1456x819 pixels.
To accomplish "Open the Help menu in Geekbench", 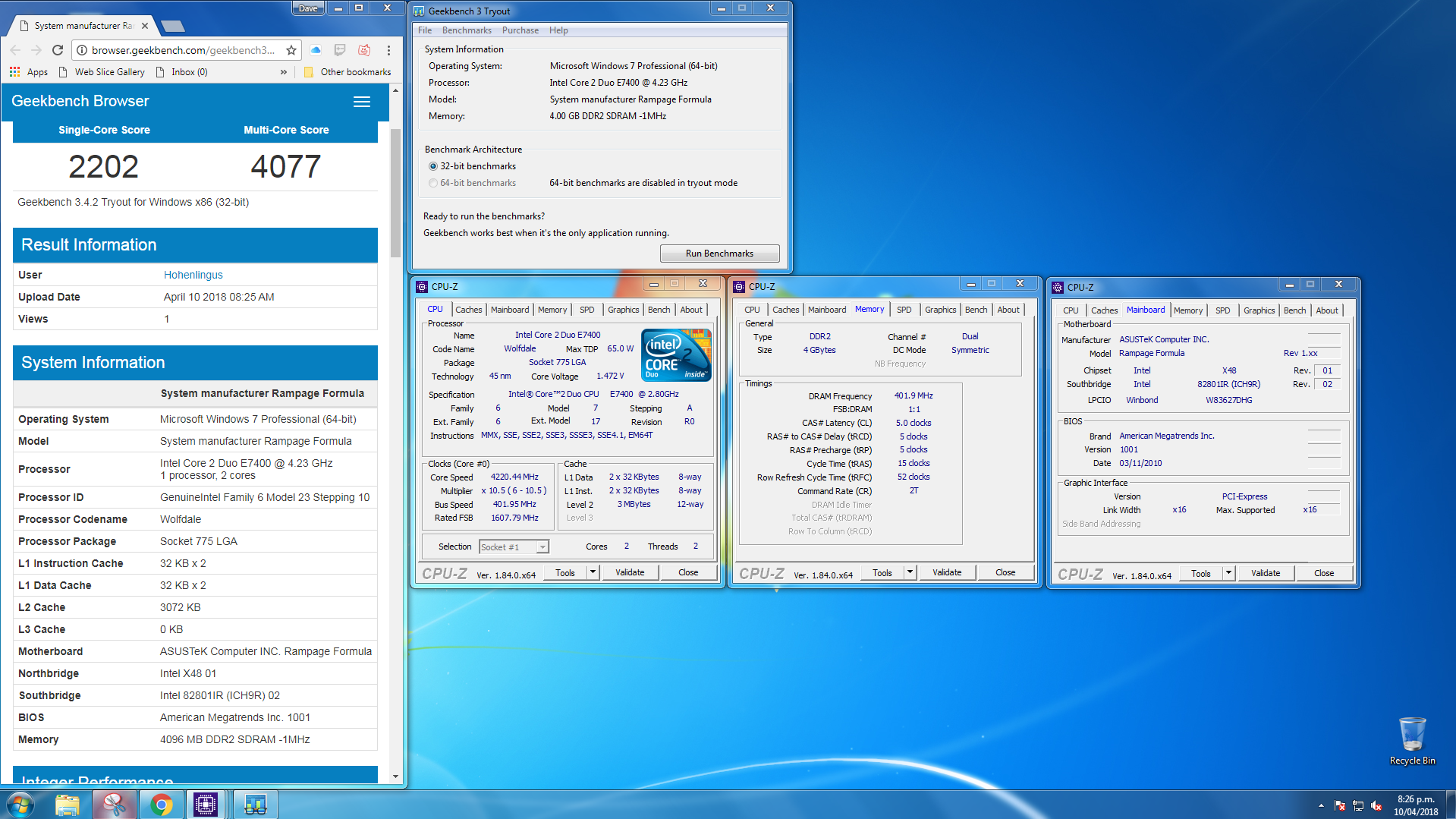I will 558,30.
